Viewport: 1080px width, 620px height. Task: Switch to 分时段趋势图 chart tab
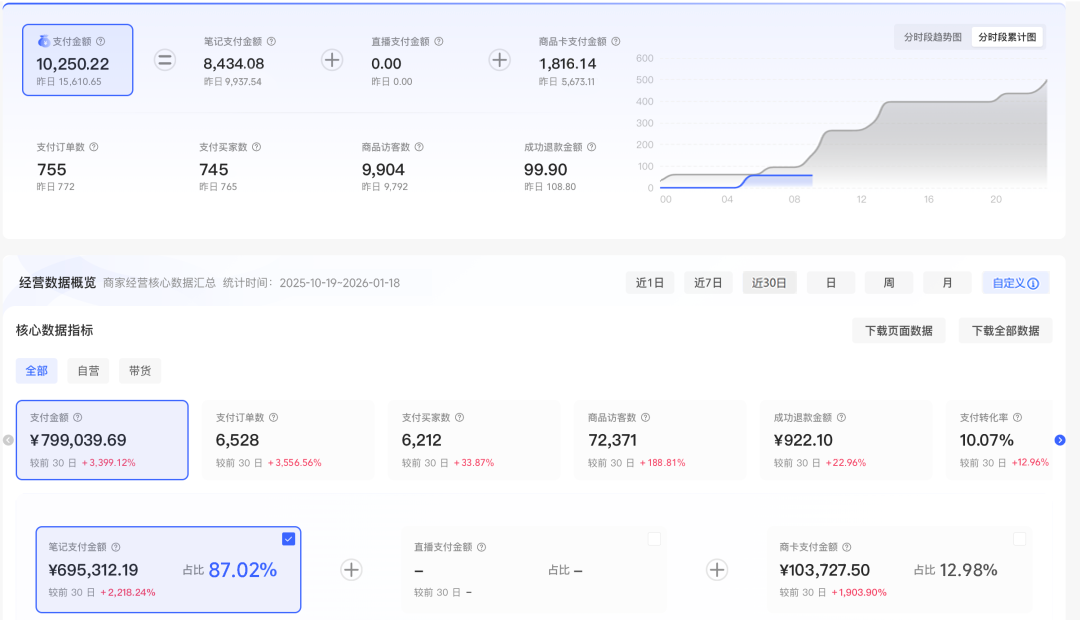click(x=932, y=37)
